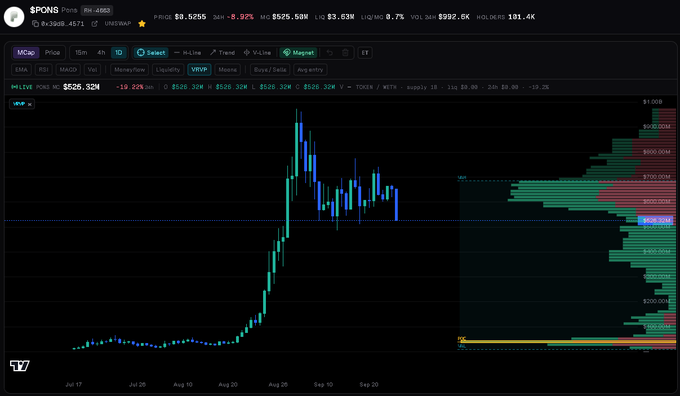Screen dimensions: 680x396
Task: Click the trash delete drawings icon
Action: (x=345, y=52)
